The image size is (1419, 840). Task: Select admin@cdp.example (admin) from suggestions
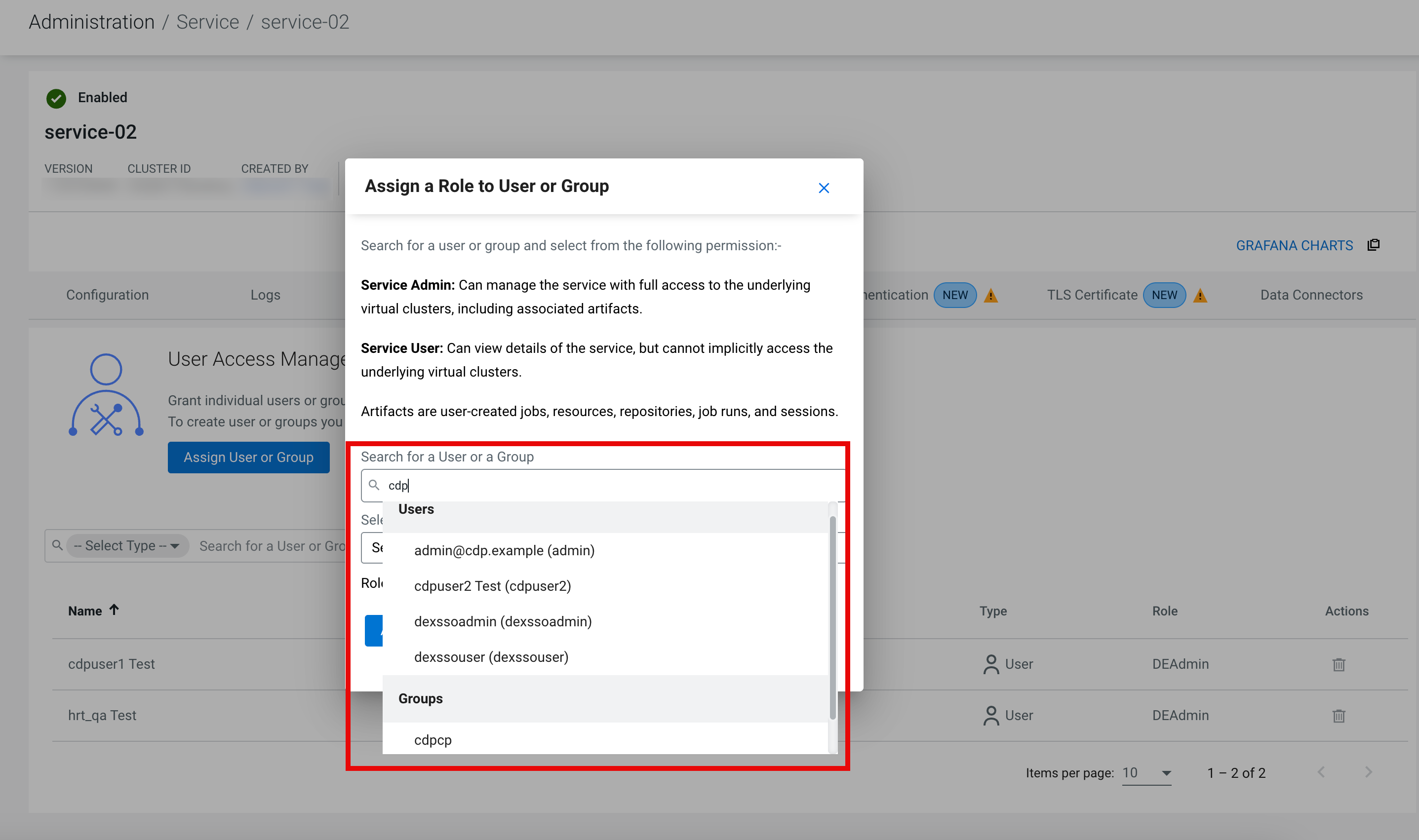[x=504, y=550]
